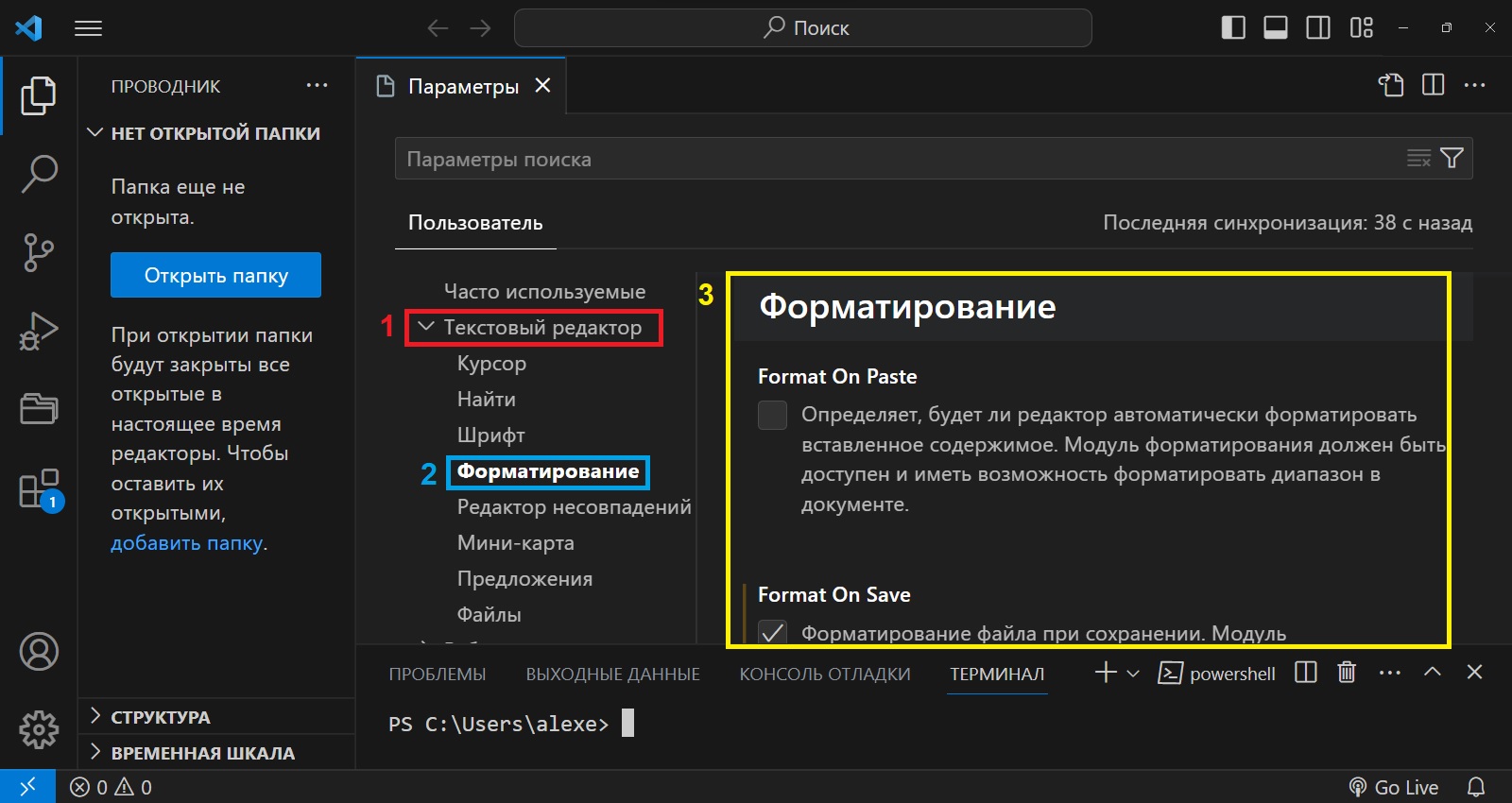Go back with the left arrow

438,28
